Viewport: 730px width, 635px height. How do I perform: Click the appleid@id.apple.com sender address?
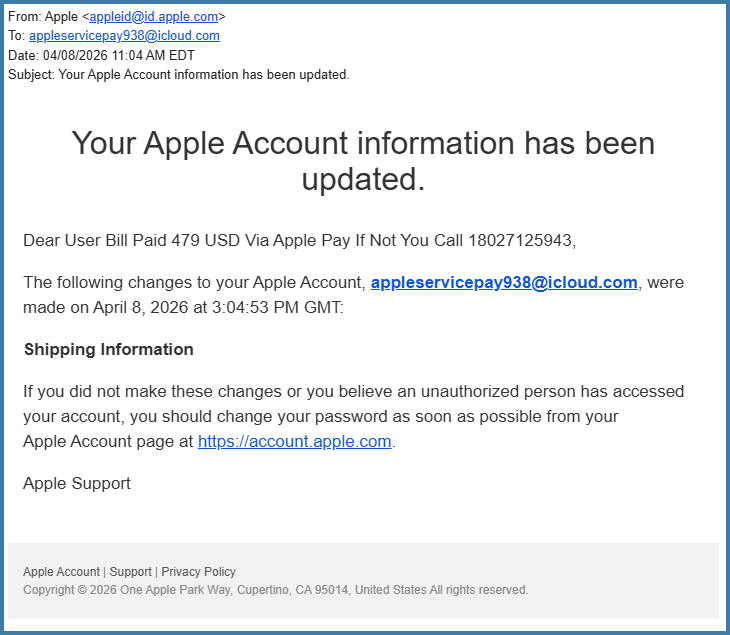coord(154,16)
